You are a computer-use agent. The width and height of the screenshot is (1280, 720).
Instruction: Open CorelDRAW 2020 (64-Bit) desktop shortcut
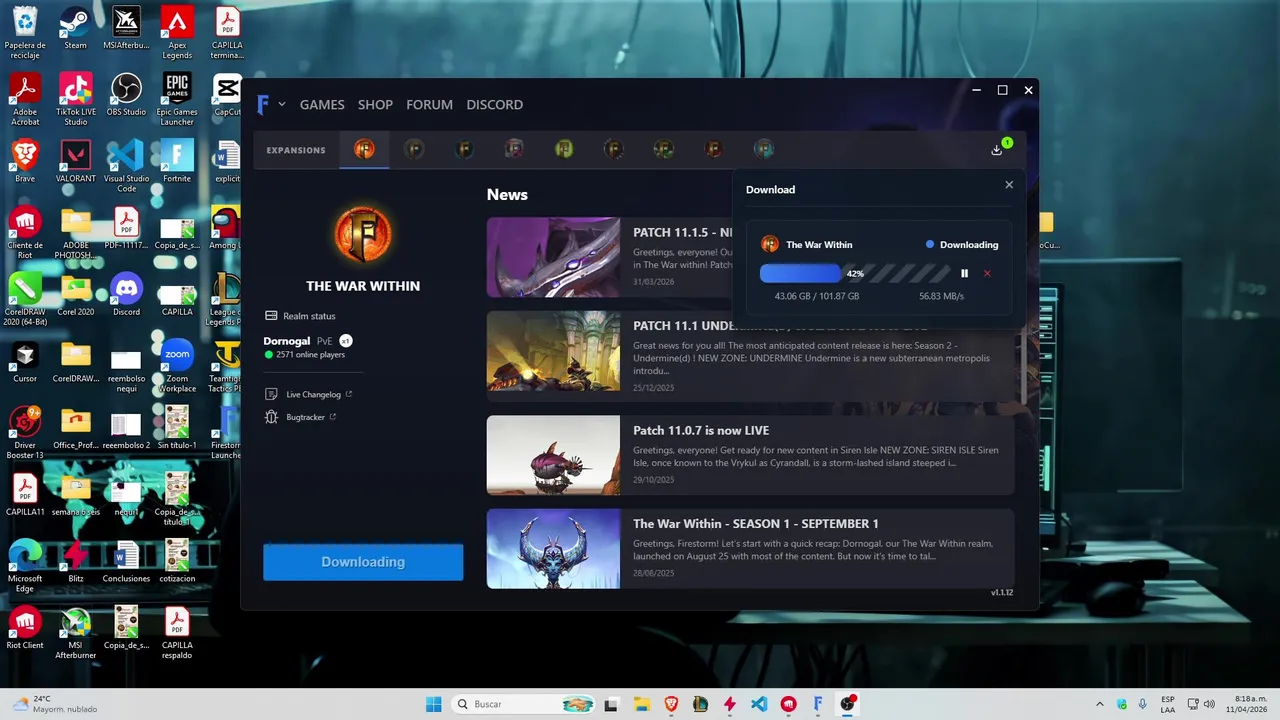point(25,298)
